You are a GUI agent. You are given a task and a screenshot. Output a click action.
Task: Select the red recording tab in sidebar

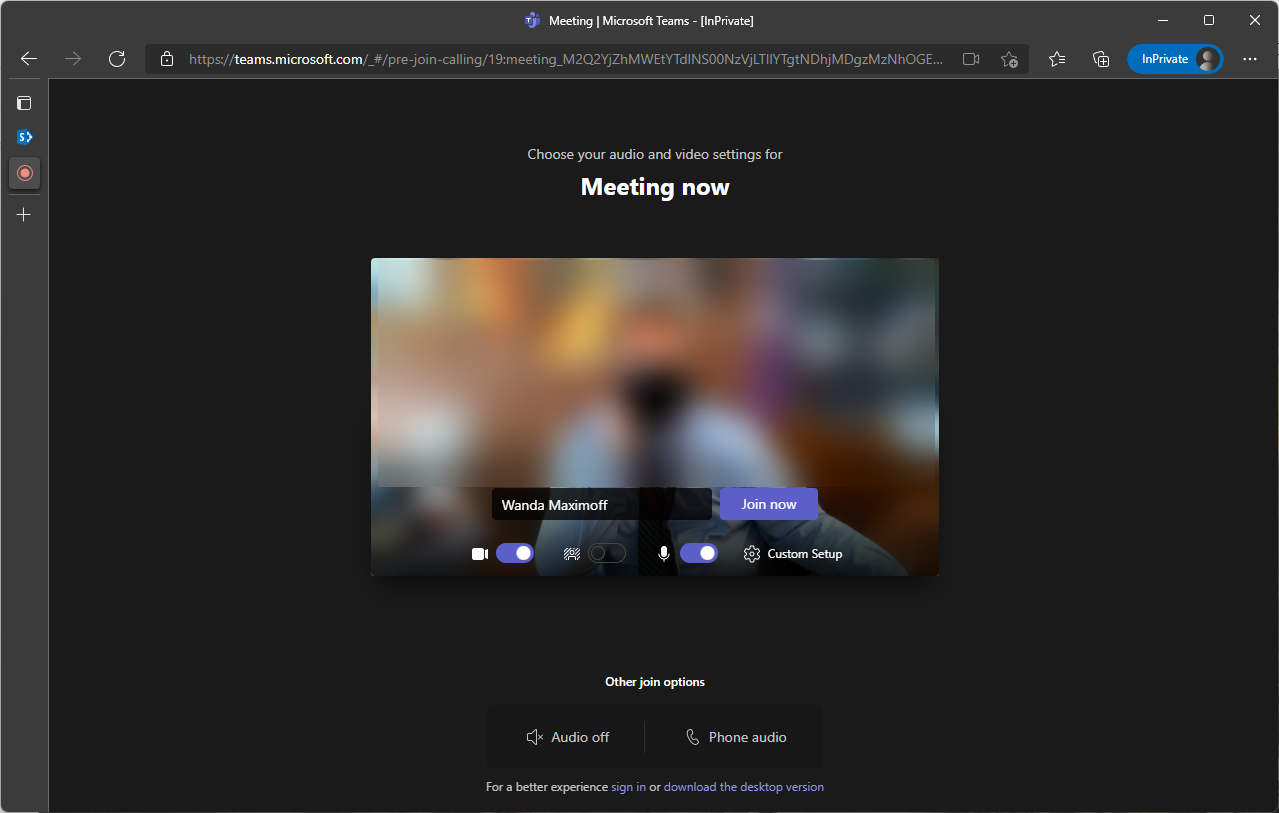pos(25,173)
